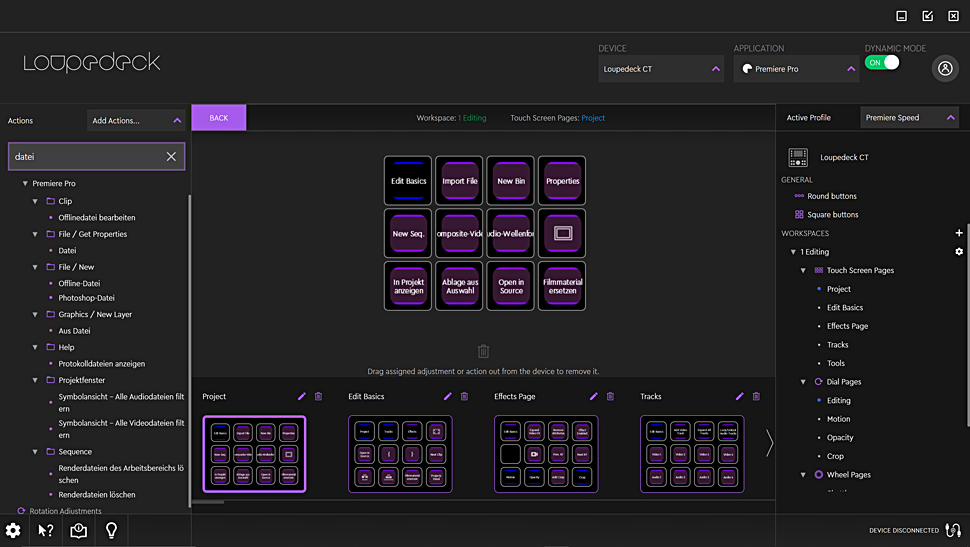Select Motion under Dial Pages
This screenshot has height=547, width=970.
[x=838, y=419]
